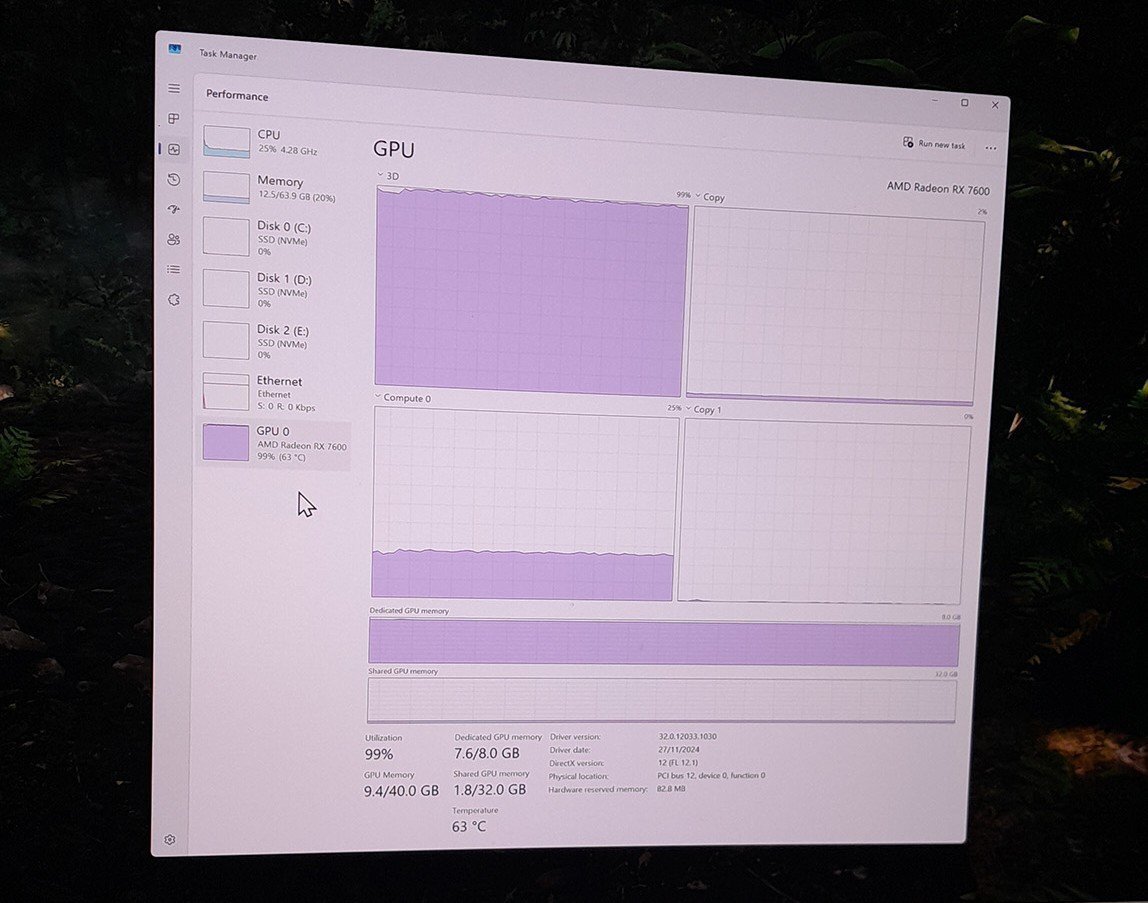This screenshot has height=903, width=1148.
Task: Click the GPU heading text
Action: (x=394, y=149)
